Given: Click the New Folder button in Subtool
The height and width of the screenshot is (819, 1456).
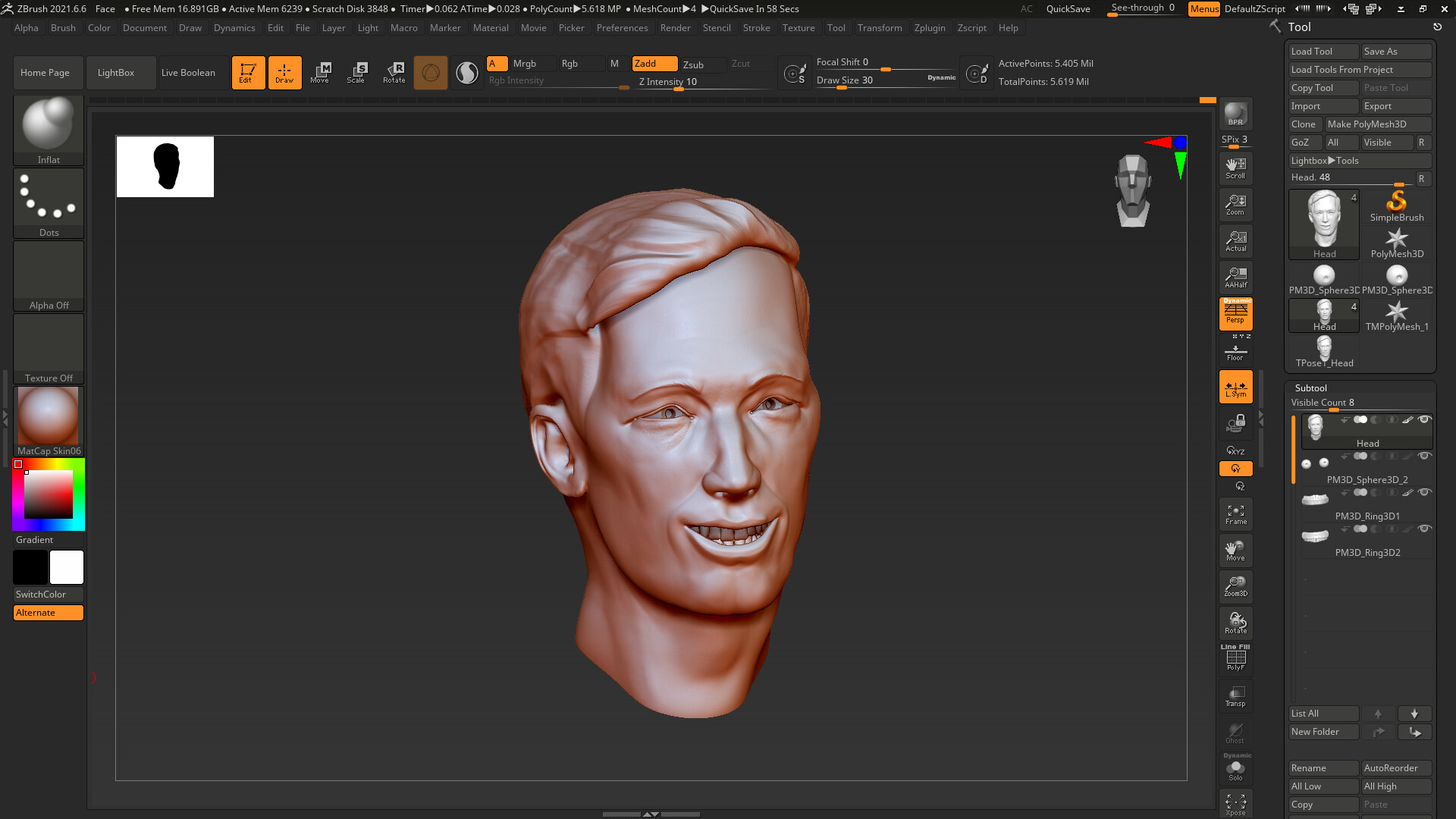Looking at the screenshot, I should [1323, 731].
